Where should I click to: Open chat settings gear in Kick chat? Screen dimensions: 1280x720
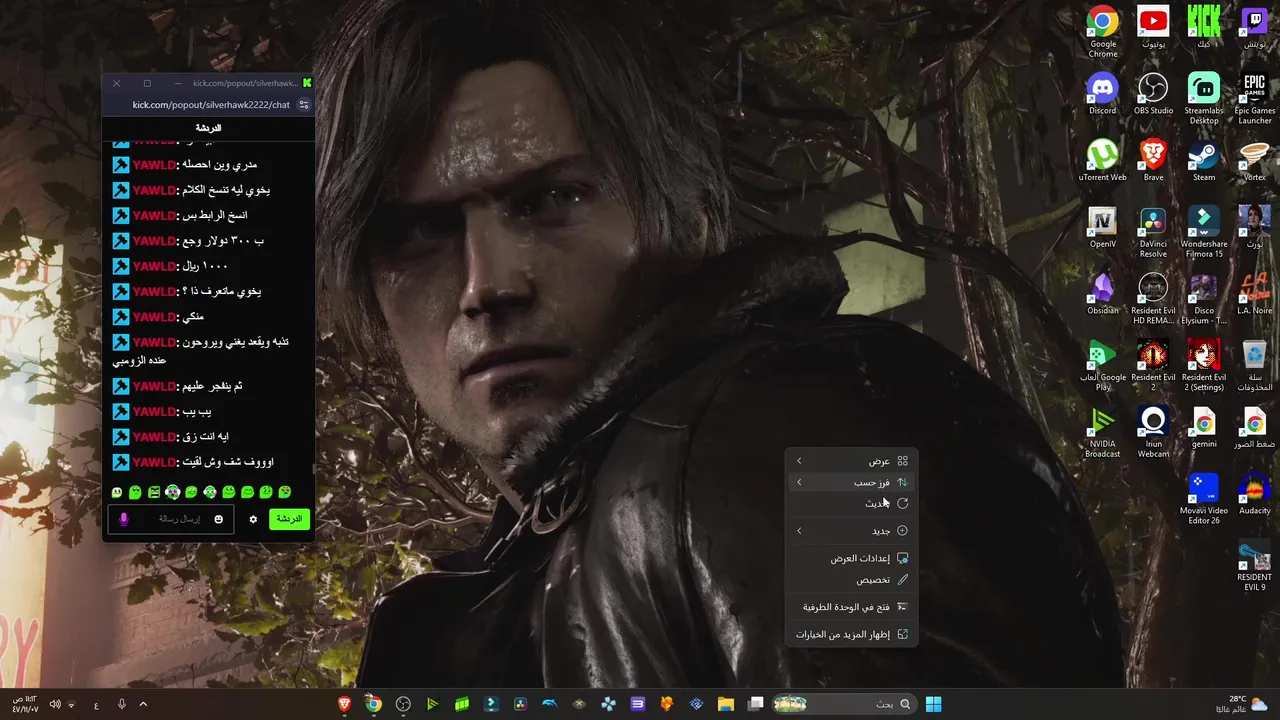pos(253,519)
